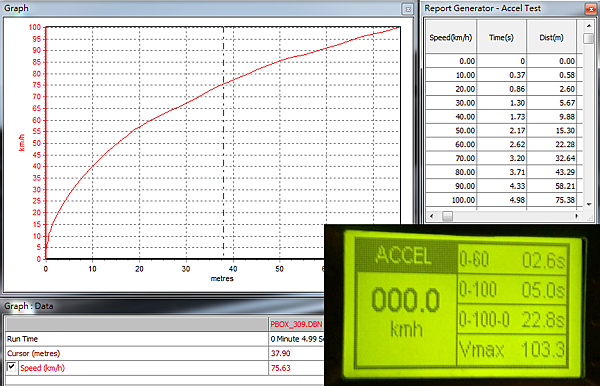Select the 4.33 time cell
Viewport: 600px width, 386px height.
tap(501, 186)
